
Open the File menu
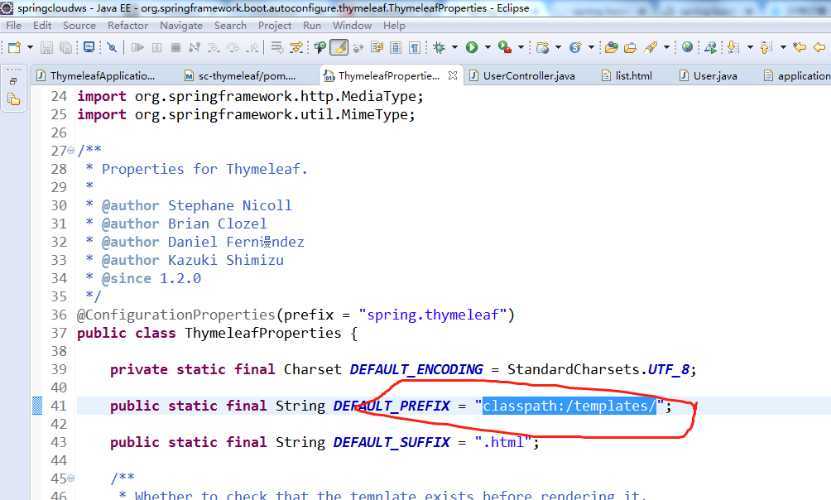(x=14, y=25)
